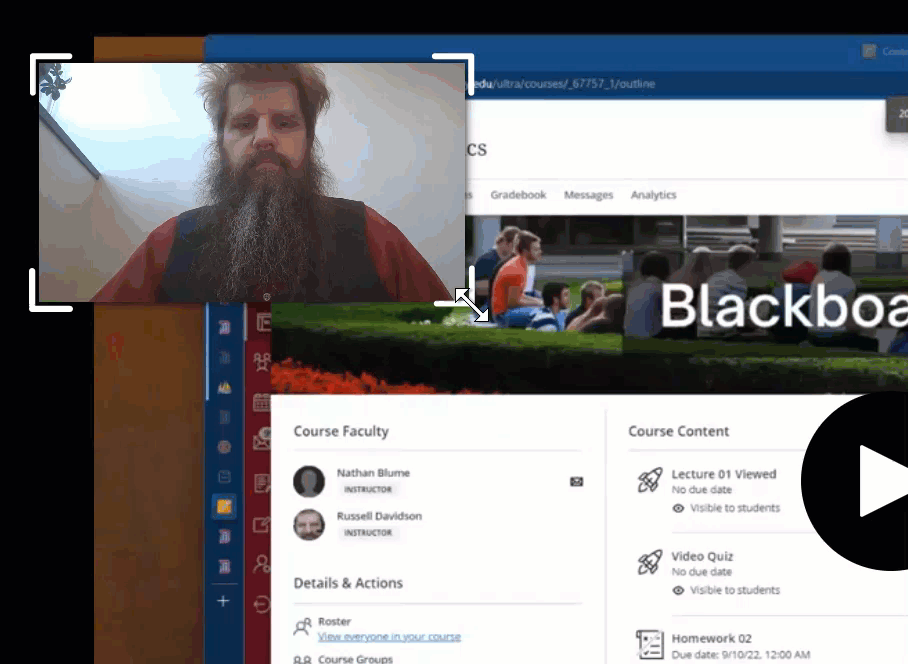
Task: Click the checklist icon beside Homework 02
Action: coord(650,644)
